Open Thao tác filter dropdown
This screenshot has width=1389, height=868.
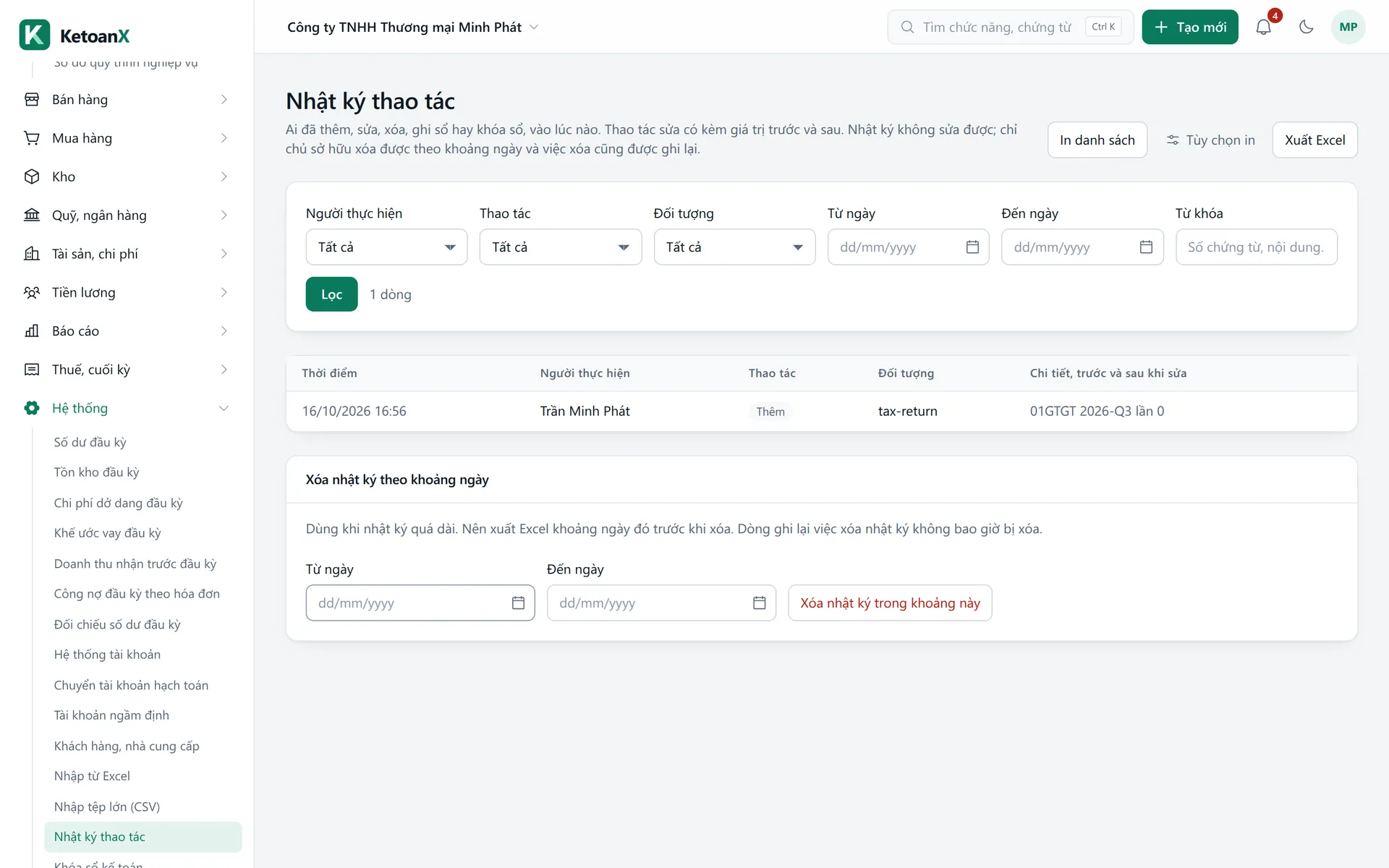(x=560, y=247)
